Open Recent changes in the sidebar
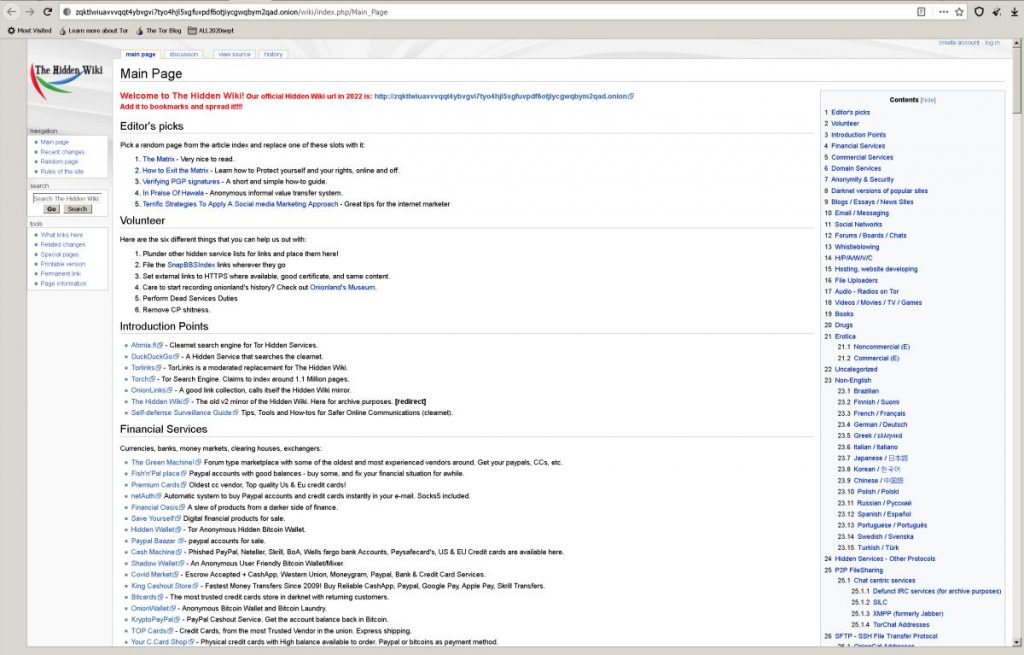Screen dimensions: 1024x655 (62, 152)
